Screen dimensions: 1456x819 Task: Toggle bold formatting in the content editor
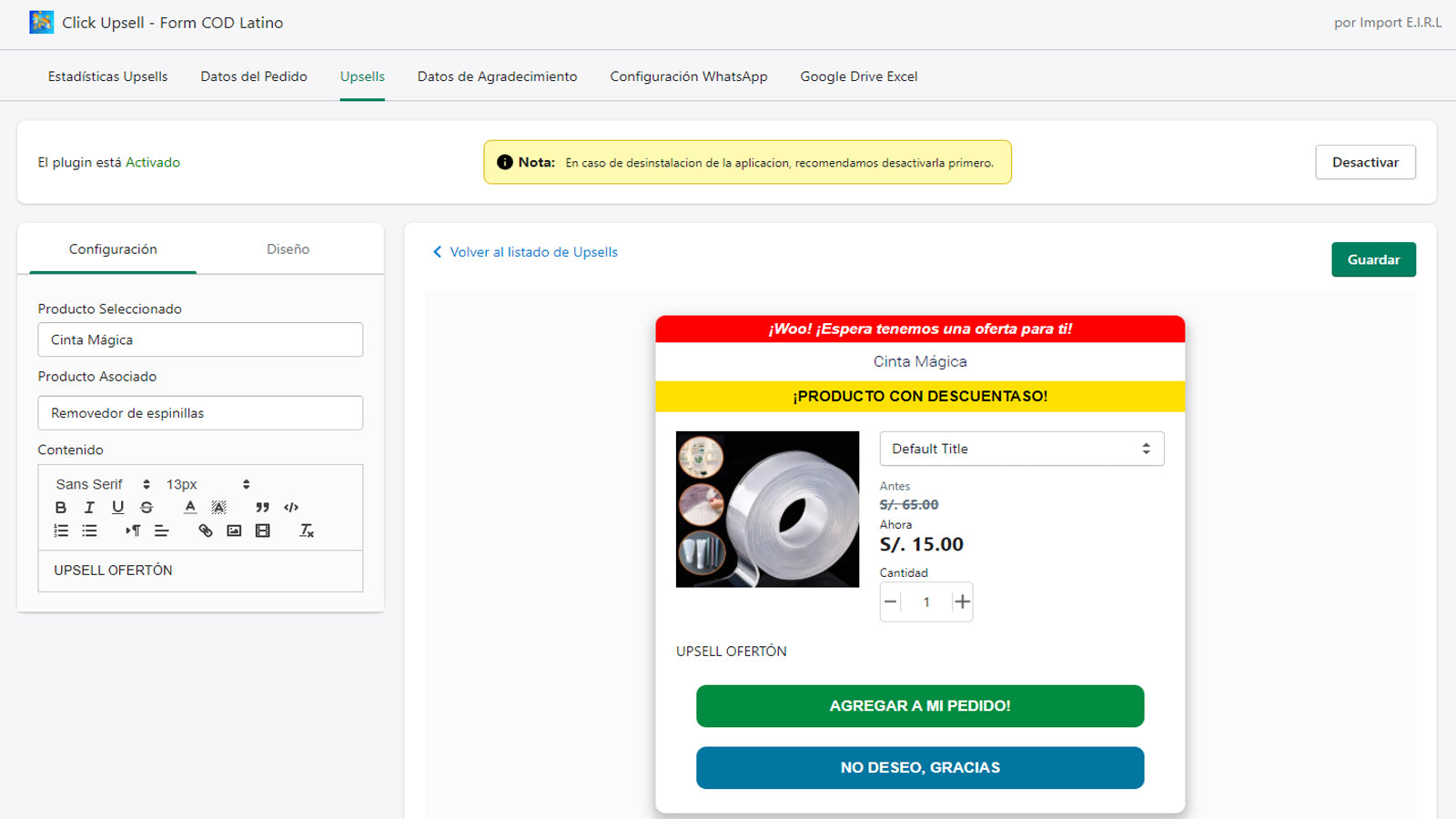pos(61,507)
